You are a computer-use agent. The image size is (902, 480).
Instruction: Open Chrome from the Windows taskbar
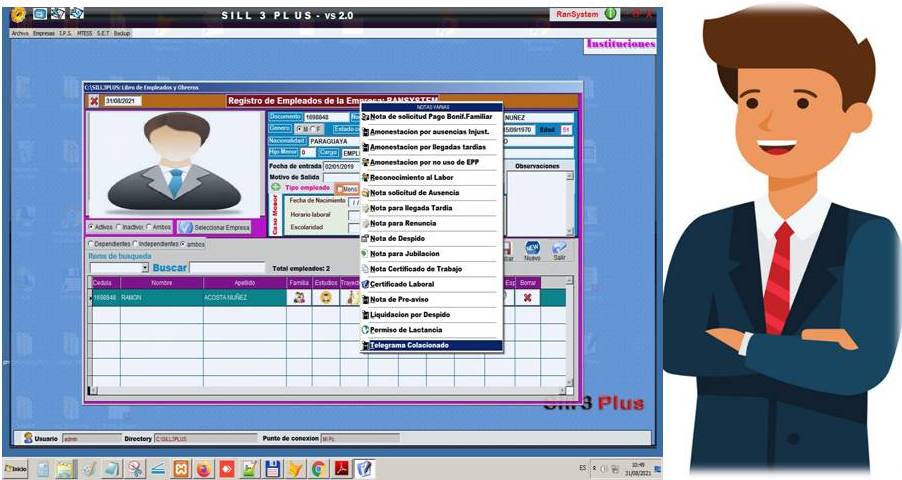click(318, 468)
